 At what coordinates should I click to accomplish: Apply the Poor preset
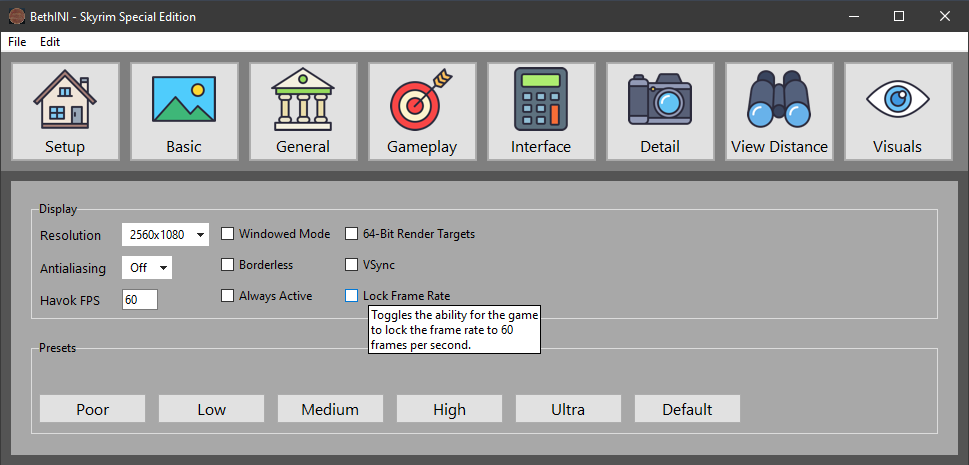pos(93,409)
